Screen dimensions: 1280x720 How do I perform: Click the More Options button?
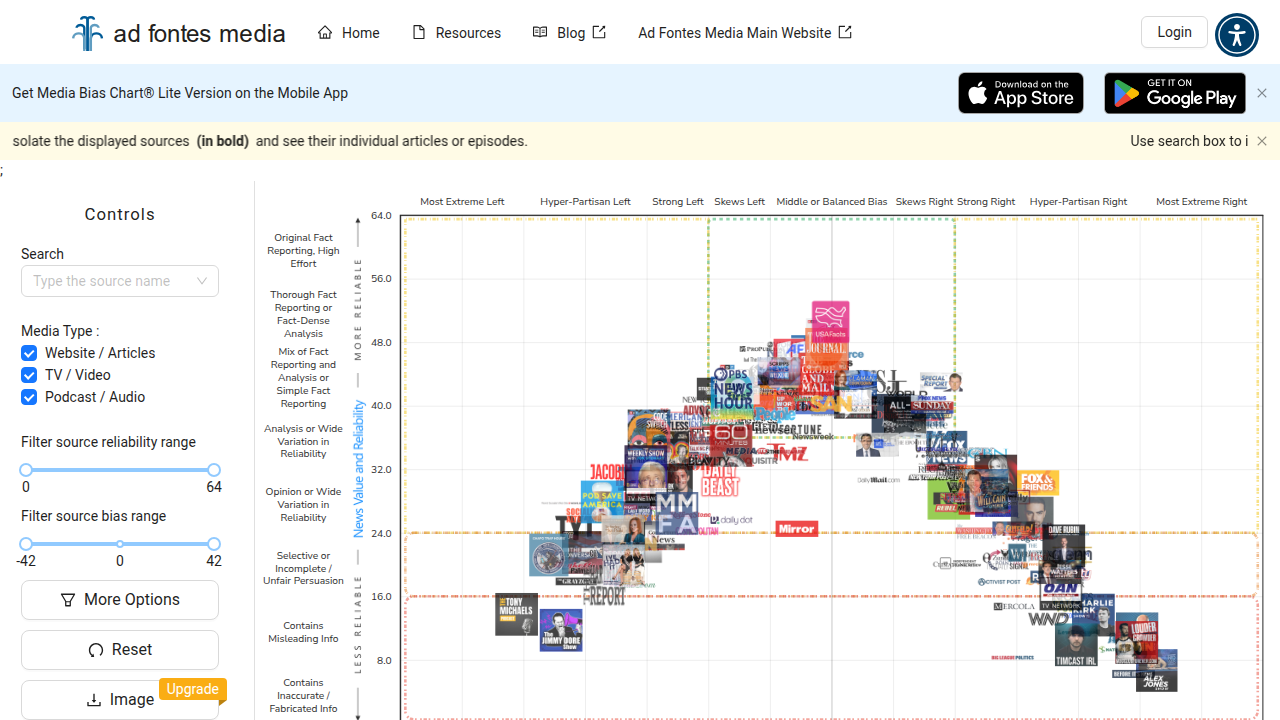pyautogui.click(x=120, y=600)
